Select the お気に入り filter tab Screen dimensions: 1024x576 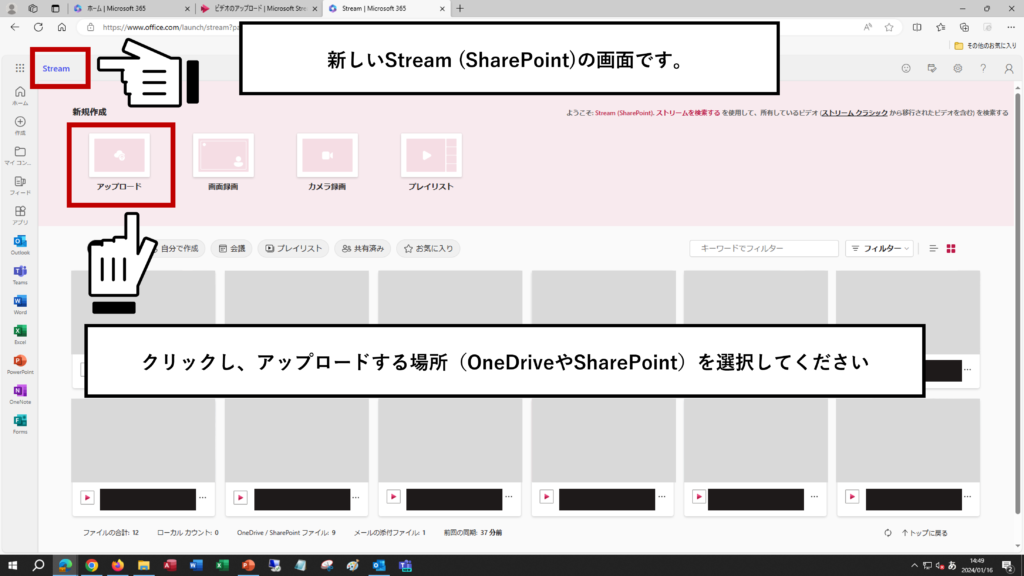point(428,248)
